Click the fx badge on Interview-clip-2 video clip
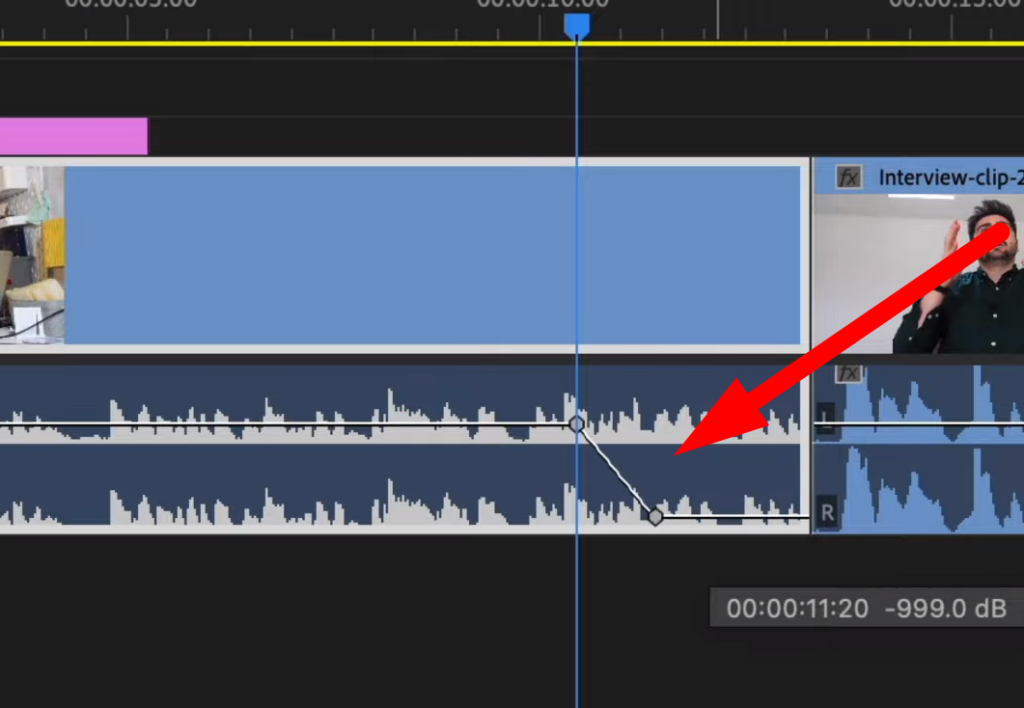 coord(849,177)
